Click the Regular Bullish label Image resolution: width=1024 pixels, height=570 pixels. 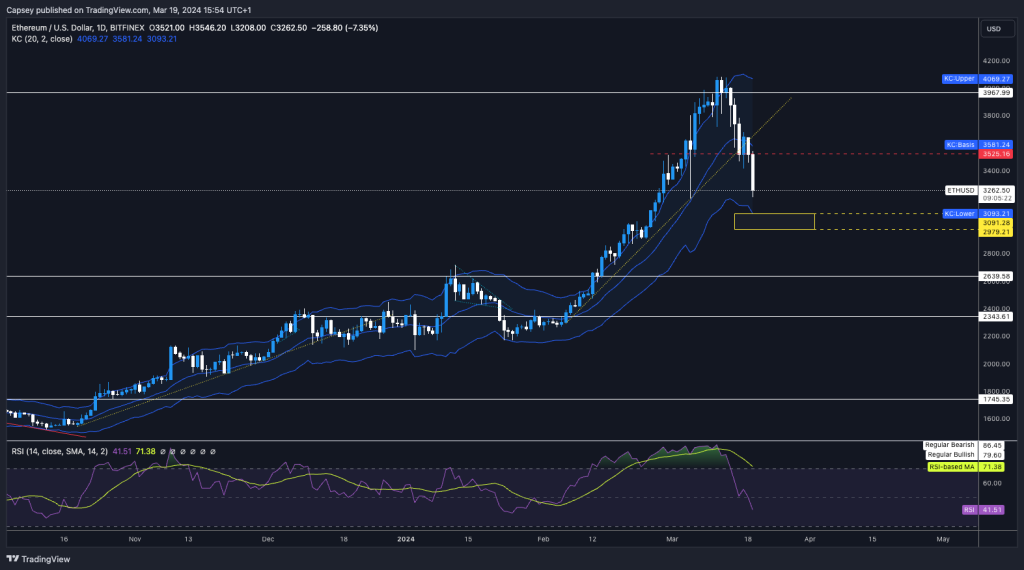pyautogui.click(x=950, y=454)
